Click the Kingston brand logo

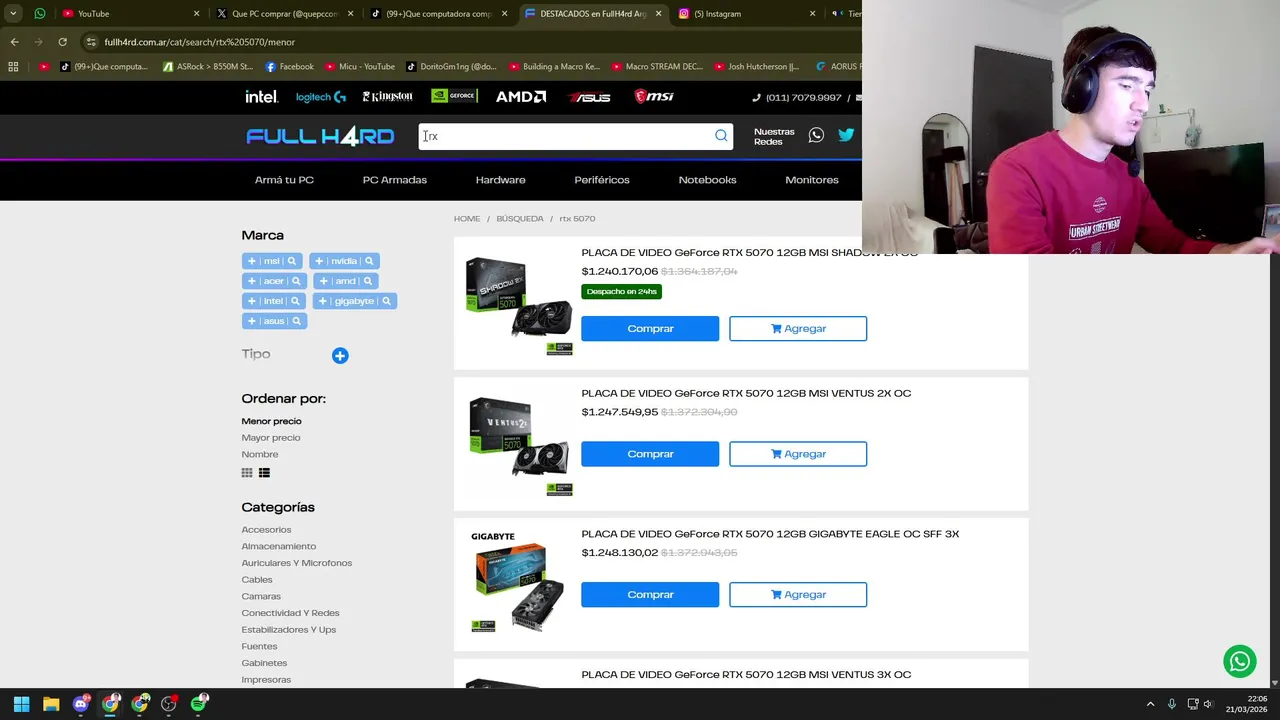click(x=387, y=97)
